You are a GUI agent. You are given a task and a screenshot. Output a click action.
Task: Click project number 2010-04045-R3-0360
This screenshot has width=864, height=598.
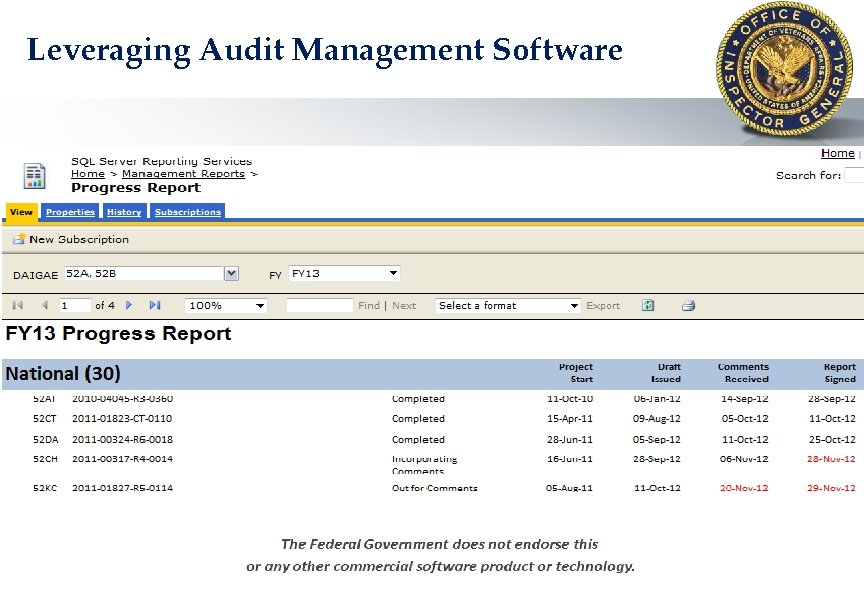[122, 398]
